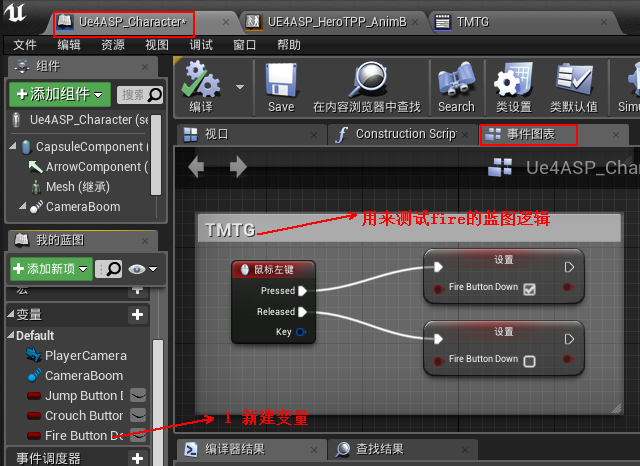Toggle Crouch Button variable visibility eye

[138, 415]
